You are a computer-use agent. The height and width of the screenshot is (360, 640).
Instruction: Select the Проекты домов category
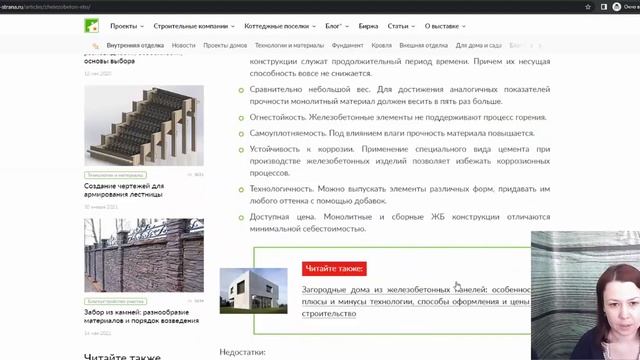[225, 45]
